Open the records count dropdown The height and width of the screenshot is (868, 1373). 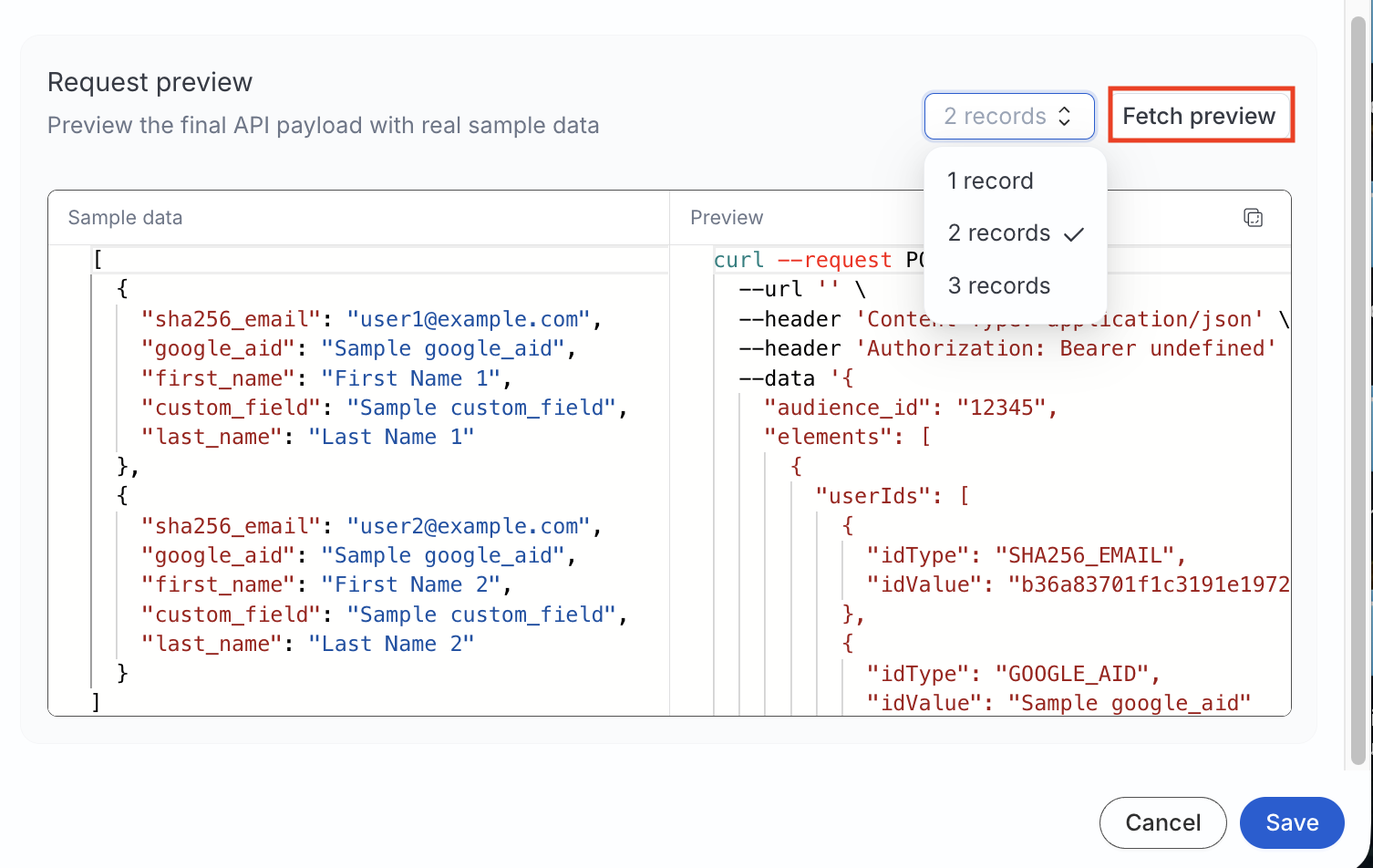[1009, 117]
